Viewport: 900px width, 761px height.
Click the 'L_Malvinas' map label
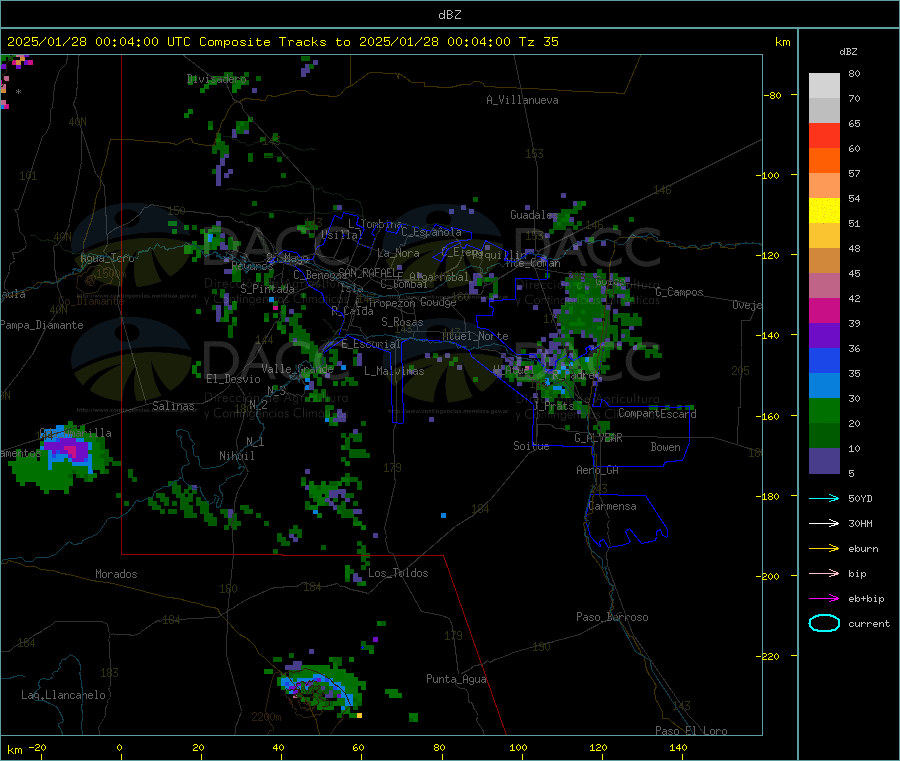tap(394, 371)
